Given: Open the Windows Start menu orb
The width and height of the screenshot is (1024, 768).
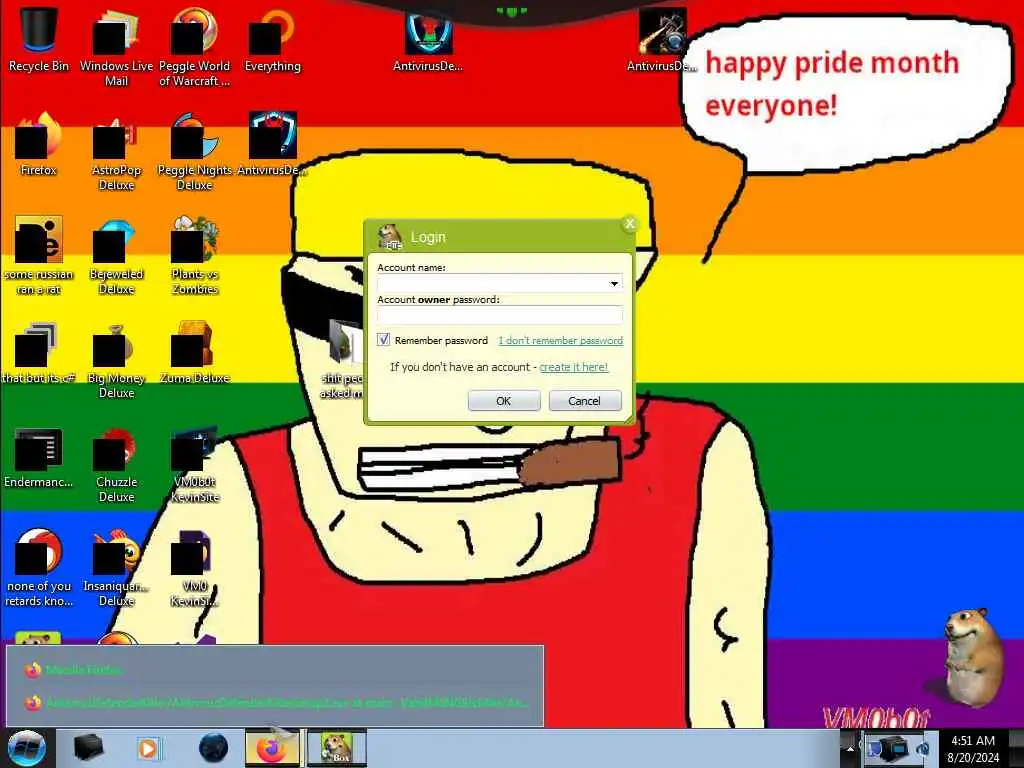Looking at the screenshot, I should 26,748.
